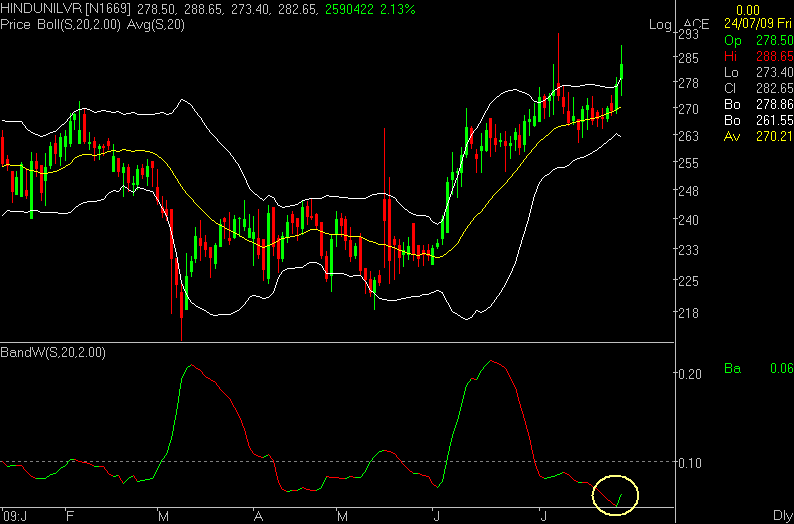
Task: Click the 0.20 bandwidth axis label
Action: pyautogui.click(x=692, y=374)
